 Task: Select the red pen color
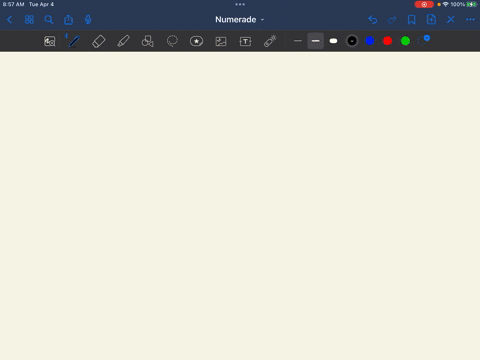click(387, 41)
